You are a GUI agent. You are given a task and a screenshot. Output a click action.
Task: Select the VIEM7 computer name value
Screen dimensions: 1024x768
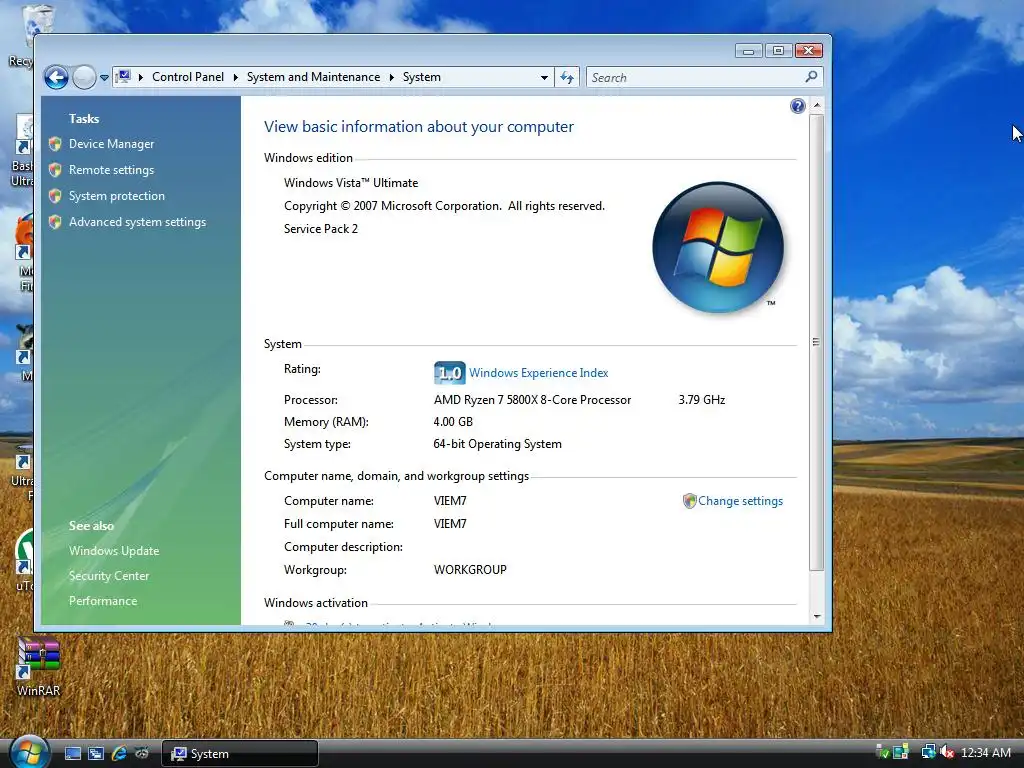coord(450,501)
